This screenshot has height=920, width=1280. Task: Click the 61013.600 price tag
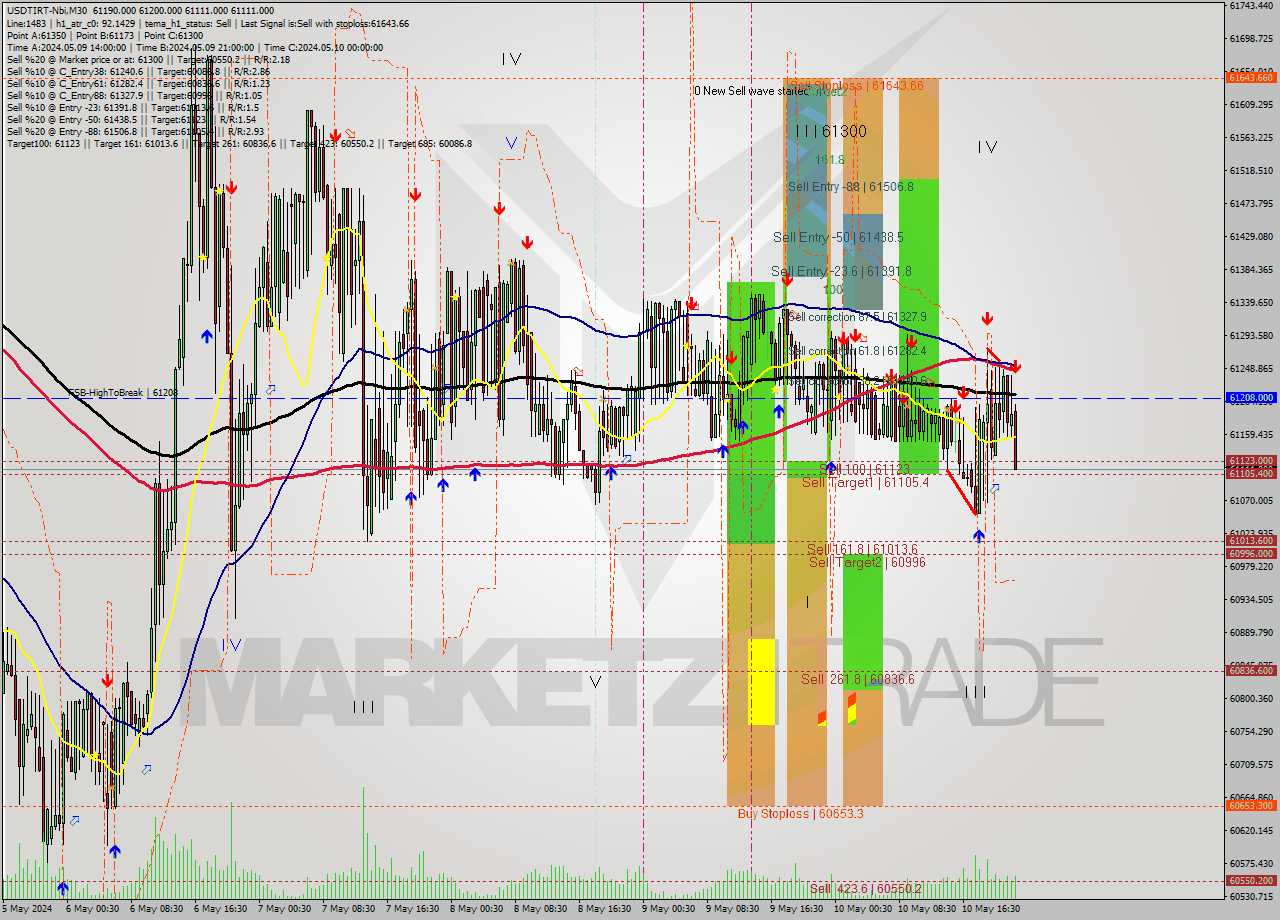(1250, 540)
